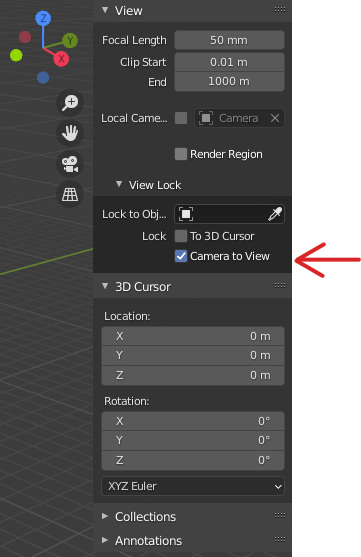
Task: Click the pan view hand button
Action: pyautogui.click(x=70, y=133)
